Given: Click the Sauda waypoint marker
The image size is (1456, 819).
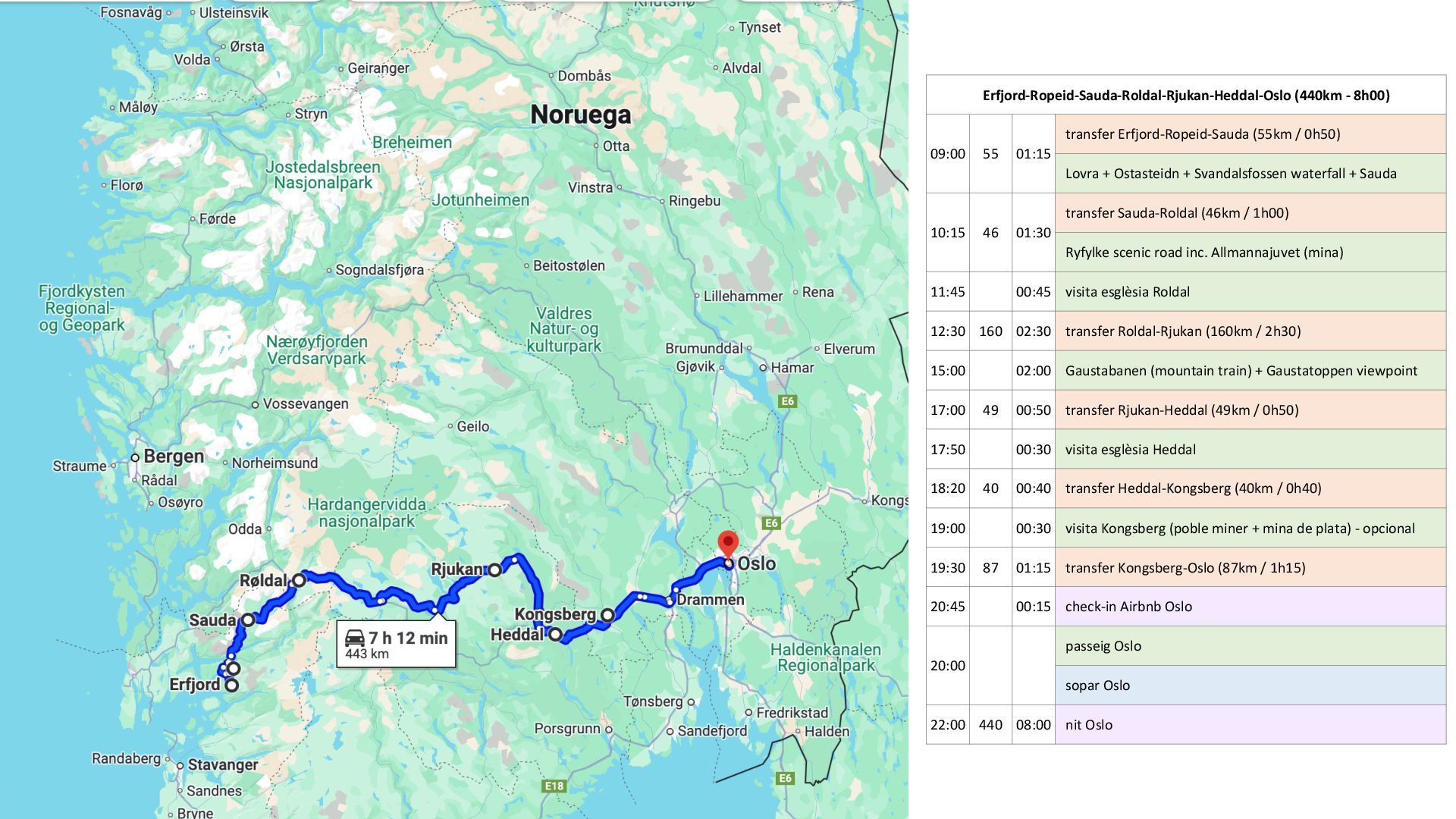Looking at the screenshot, I should (248, 620).
